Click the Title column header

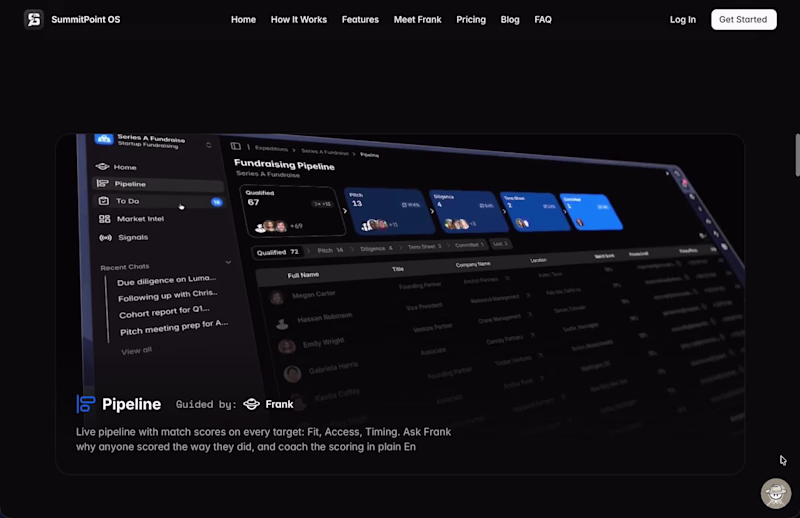coord(398,269)
